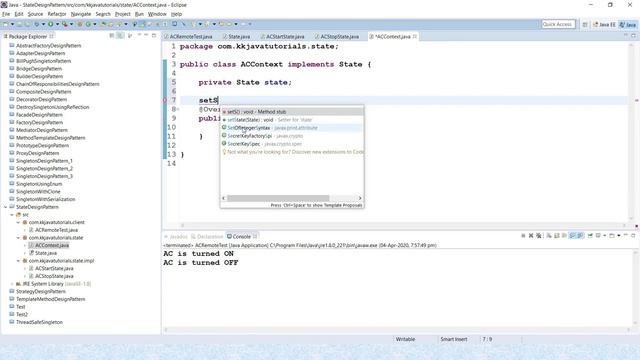Click the New file toolbar icon
Image resolution: width=640 pixels, height=360 pixels.
6,24
